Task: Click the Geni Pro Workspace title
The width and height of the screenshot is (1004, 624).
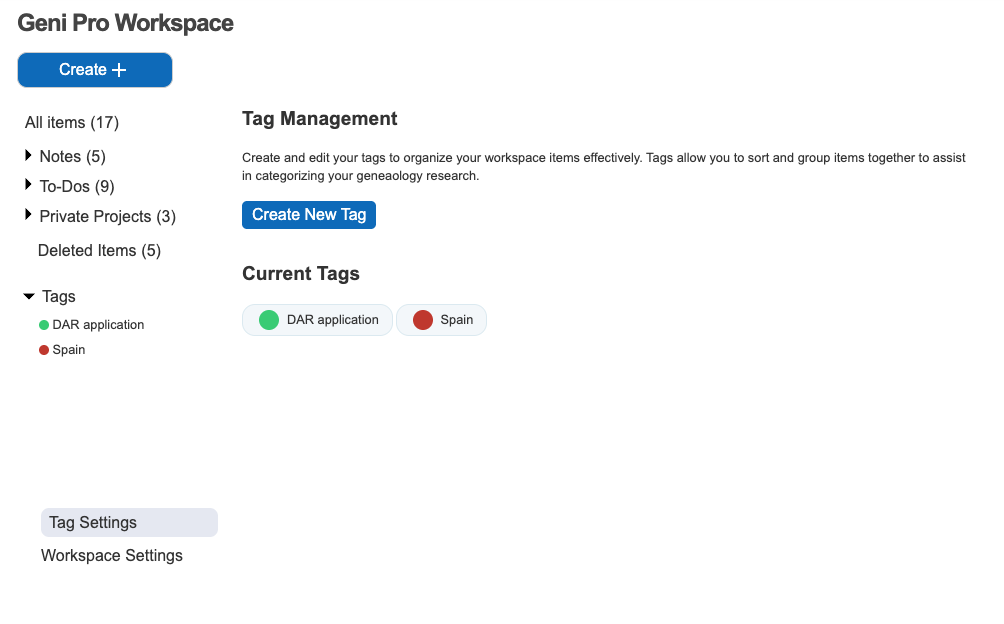Action: point(124,22)
